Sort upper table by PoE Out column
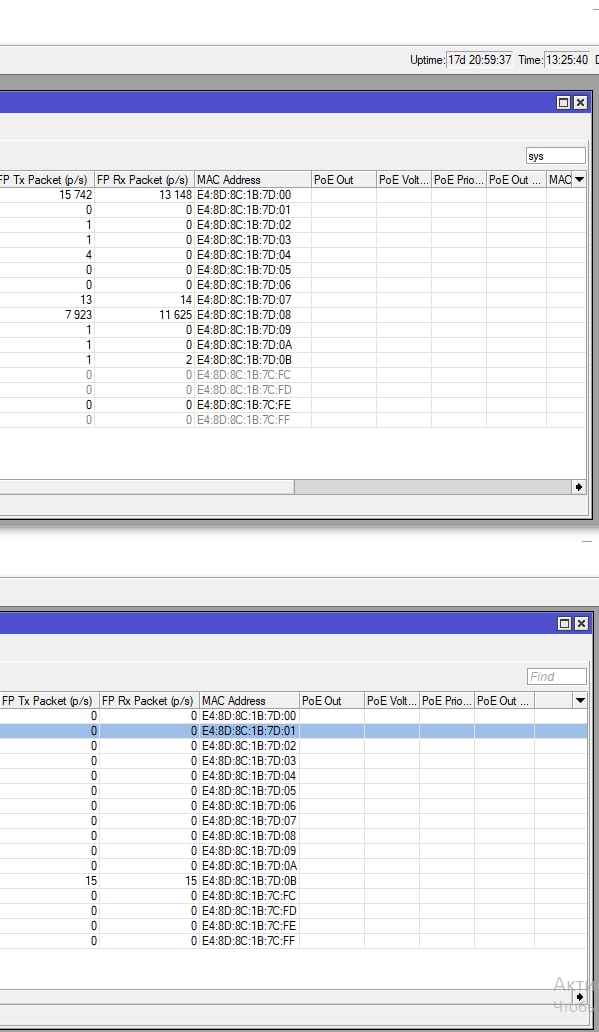The width and height of the screenshot is (599, 1032). 344,180
